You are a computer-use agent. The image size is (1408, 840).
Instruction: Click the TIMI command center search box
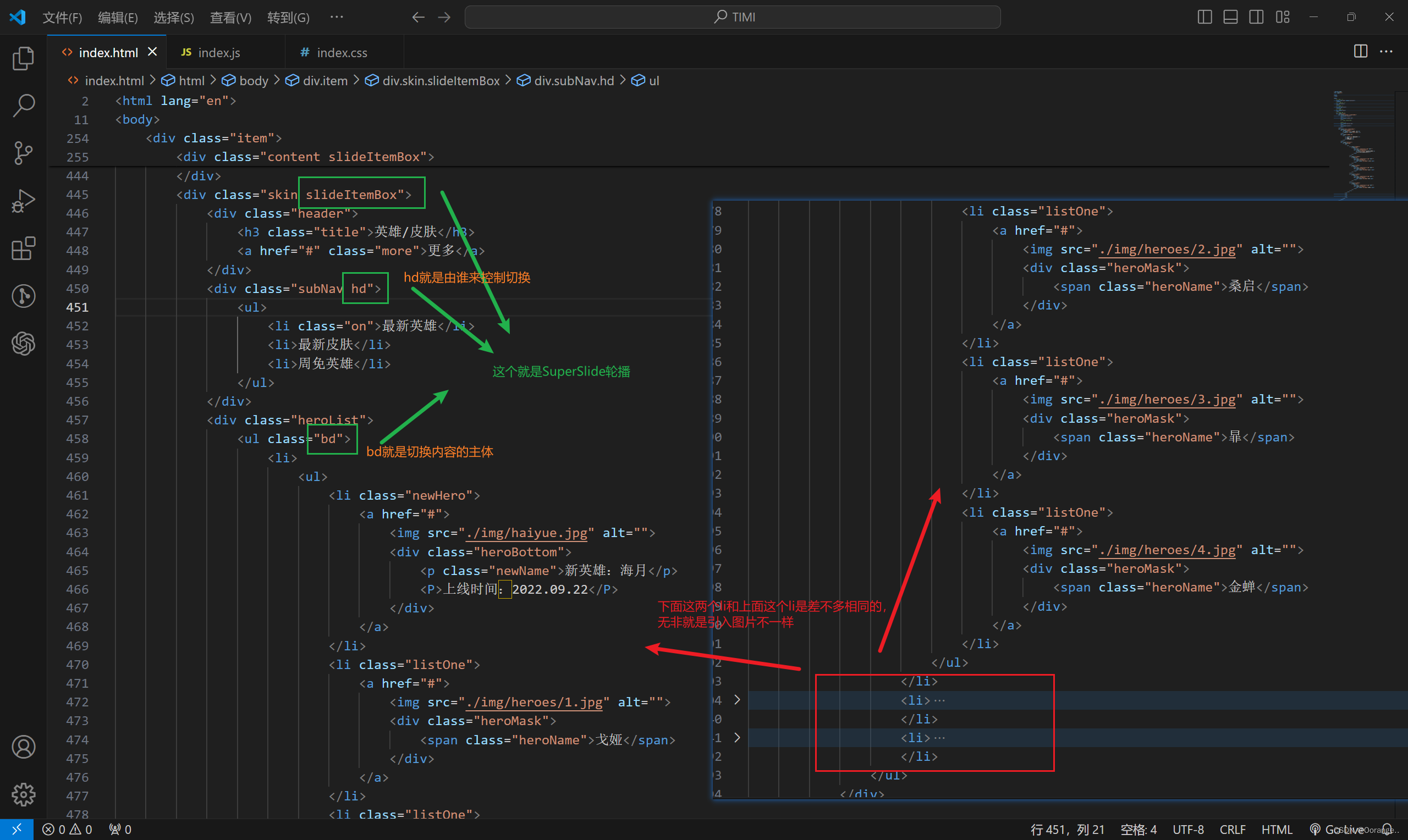coord(732,17)
